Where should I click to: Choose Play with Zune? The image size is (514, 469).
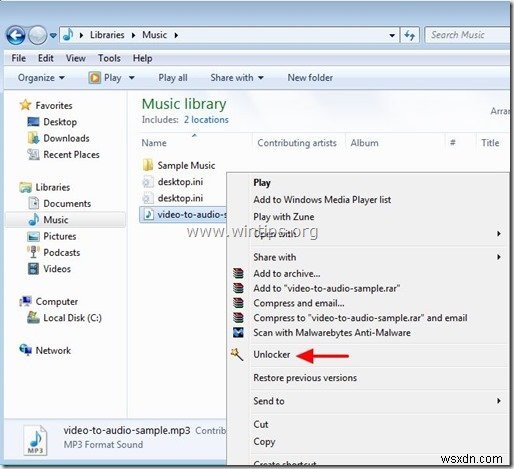(x=283, y=217)
